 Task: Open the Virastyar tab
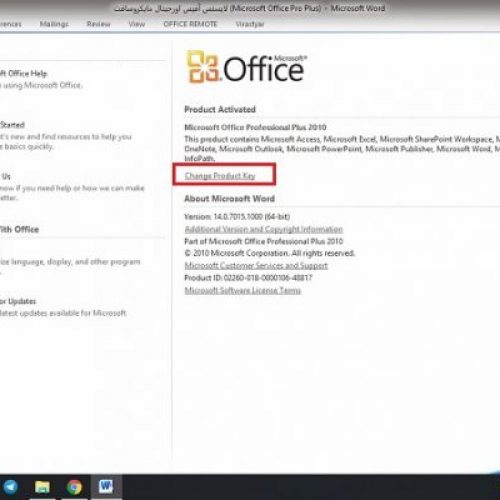(250, 24)
